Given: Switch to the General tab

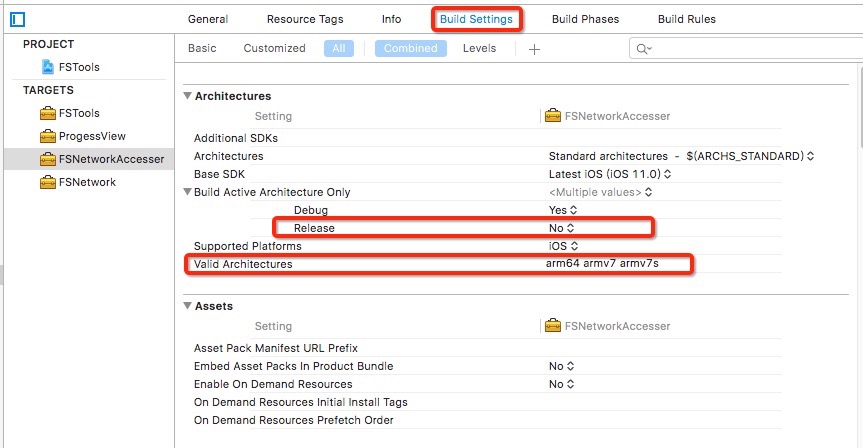Looking at the screenshot, I should (x=208, y=19).
